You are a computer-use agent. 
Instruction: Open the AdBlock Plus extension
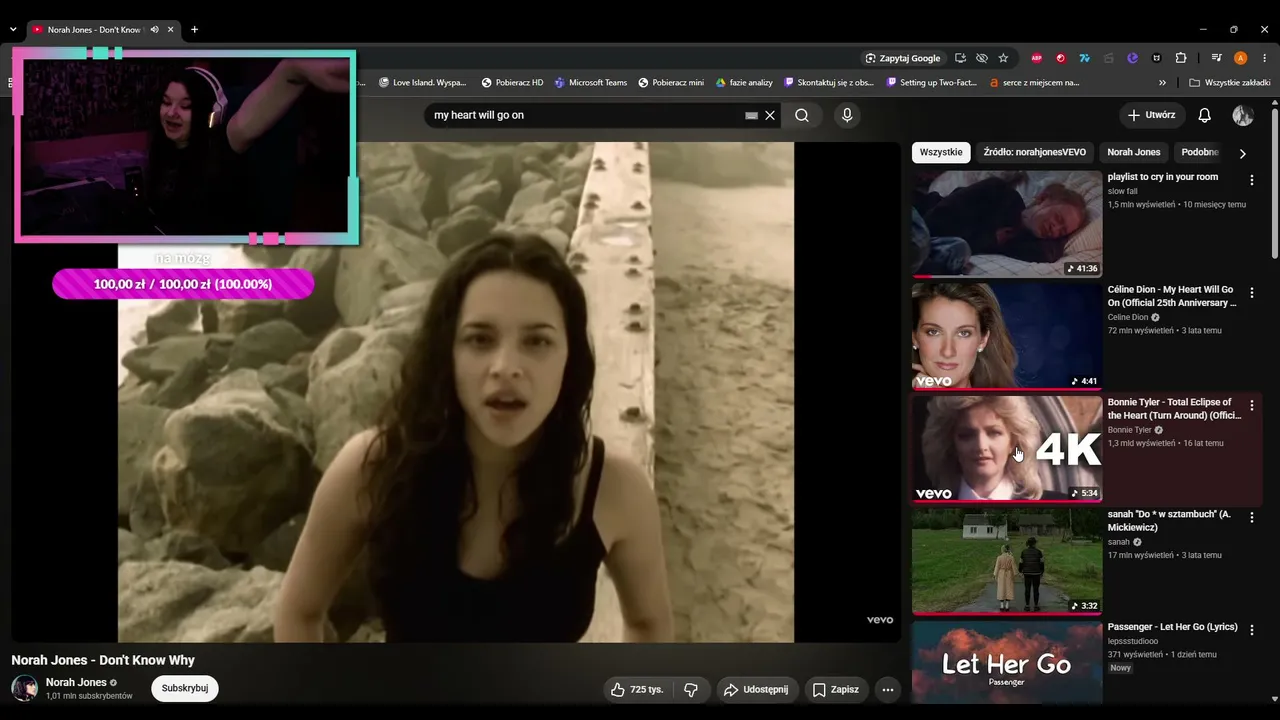pos(1037,58)
